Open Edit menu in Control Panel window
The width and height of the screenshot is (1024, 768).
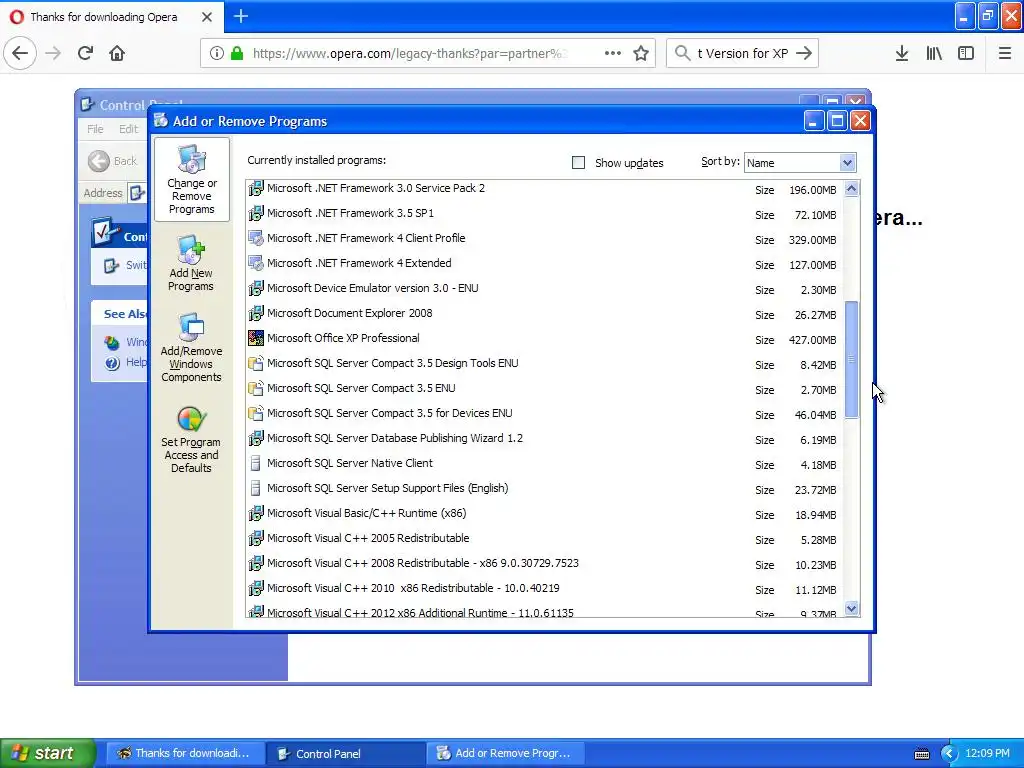coord(128,129)
